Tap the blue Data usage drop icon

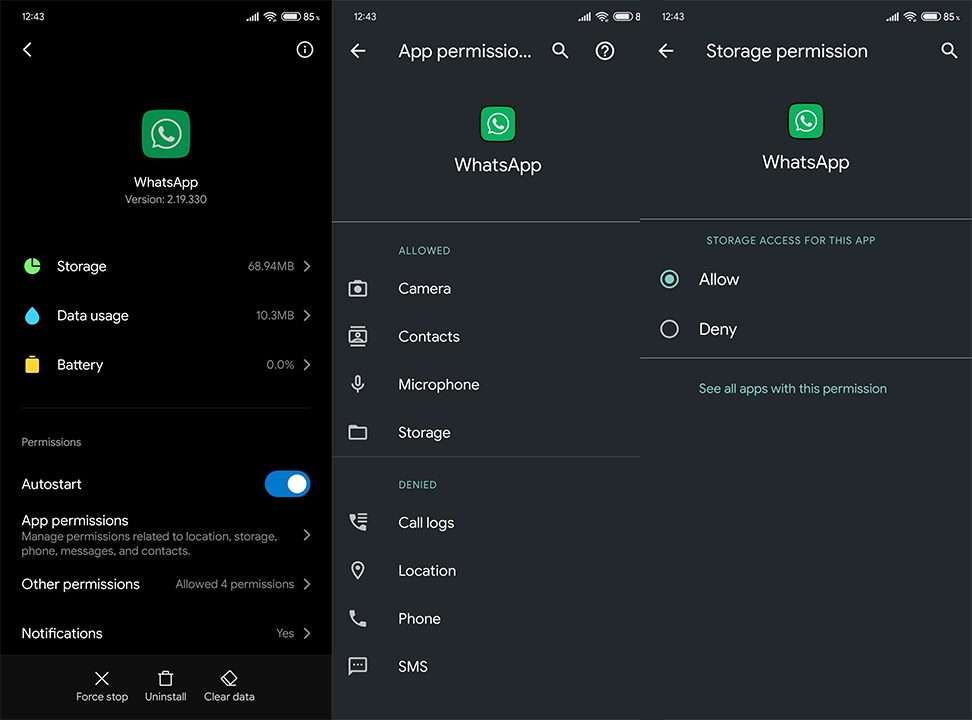click(32, 316)
